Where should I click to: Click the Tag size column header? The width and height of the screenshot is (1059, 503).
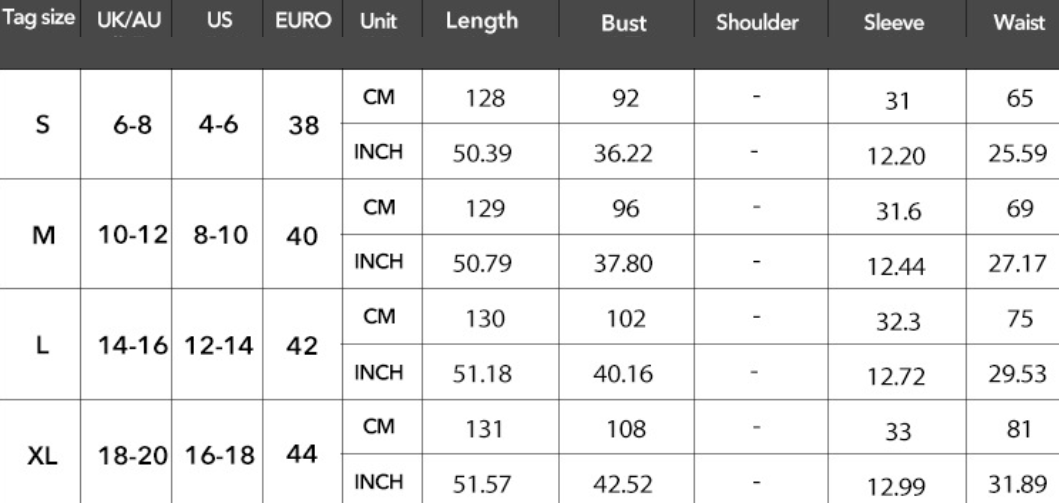pyautogui.click(x=39, y=19)
